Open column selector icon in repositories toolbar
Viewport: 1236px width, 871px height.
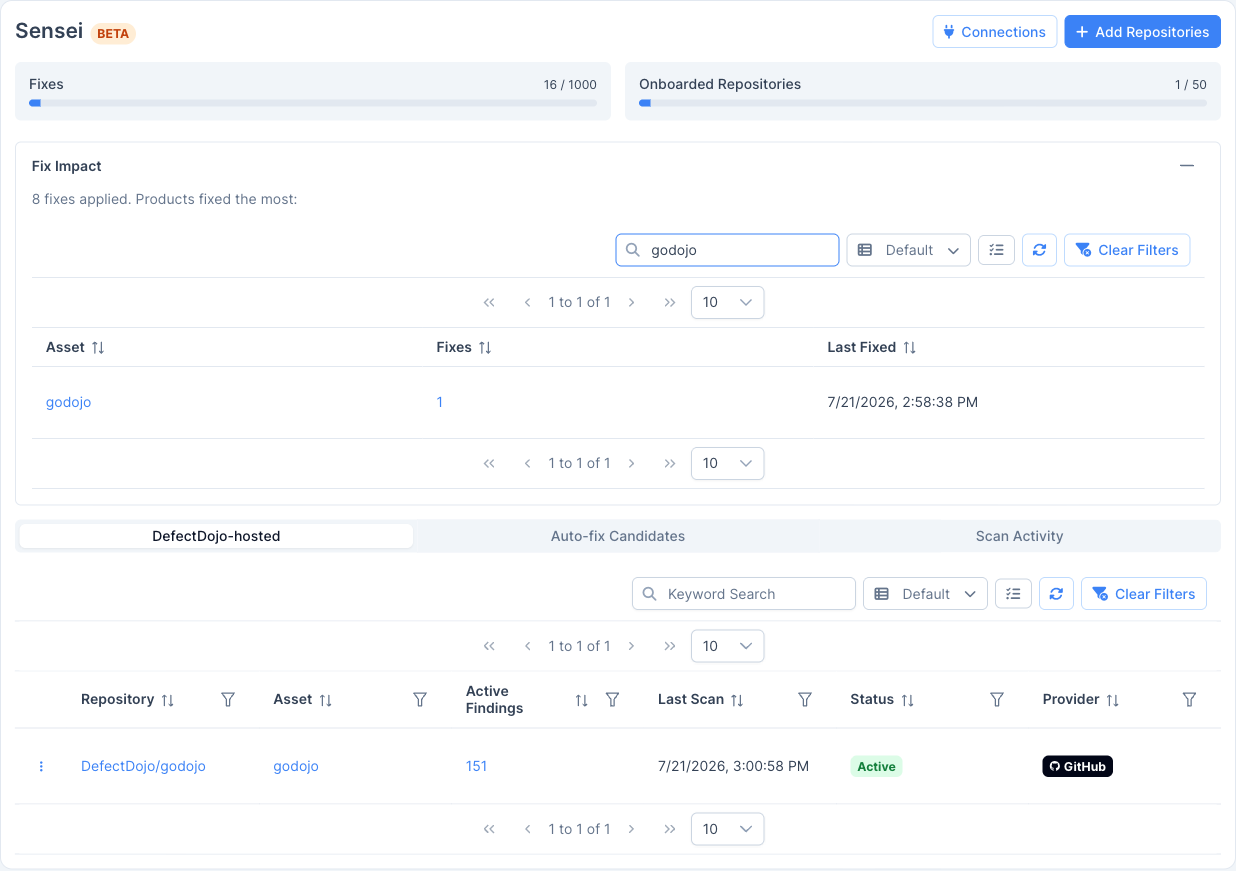(1013, 594)
